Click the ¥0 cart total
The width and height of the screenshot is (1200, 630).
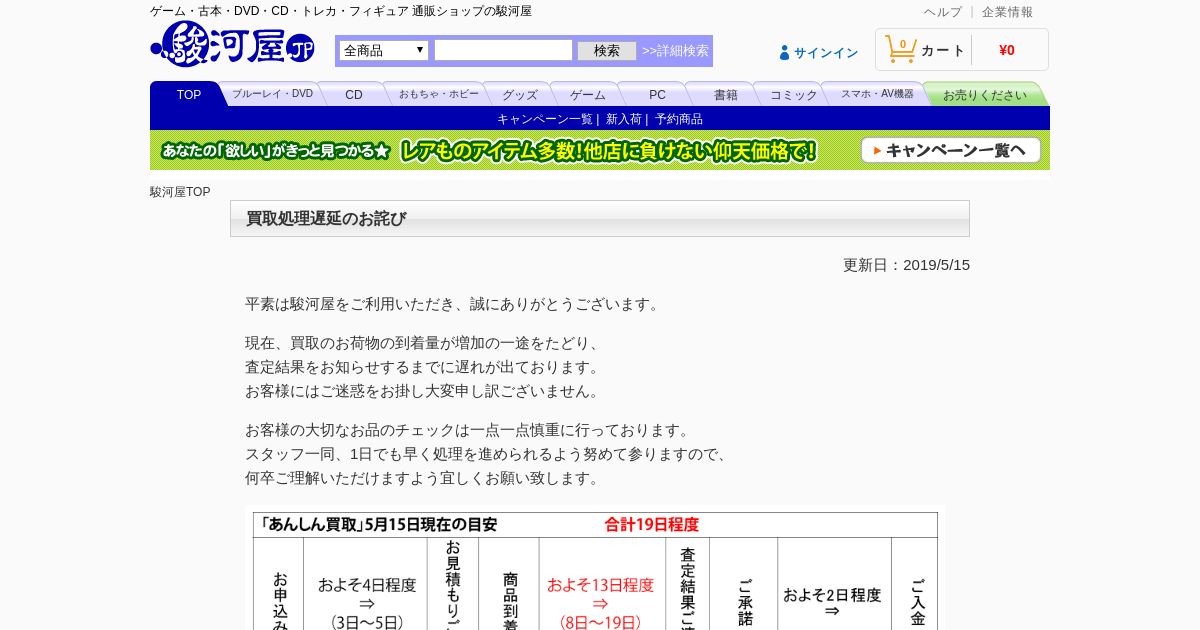(1007, 50)
